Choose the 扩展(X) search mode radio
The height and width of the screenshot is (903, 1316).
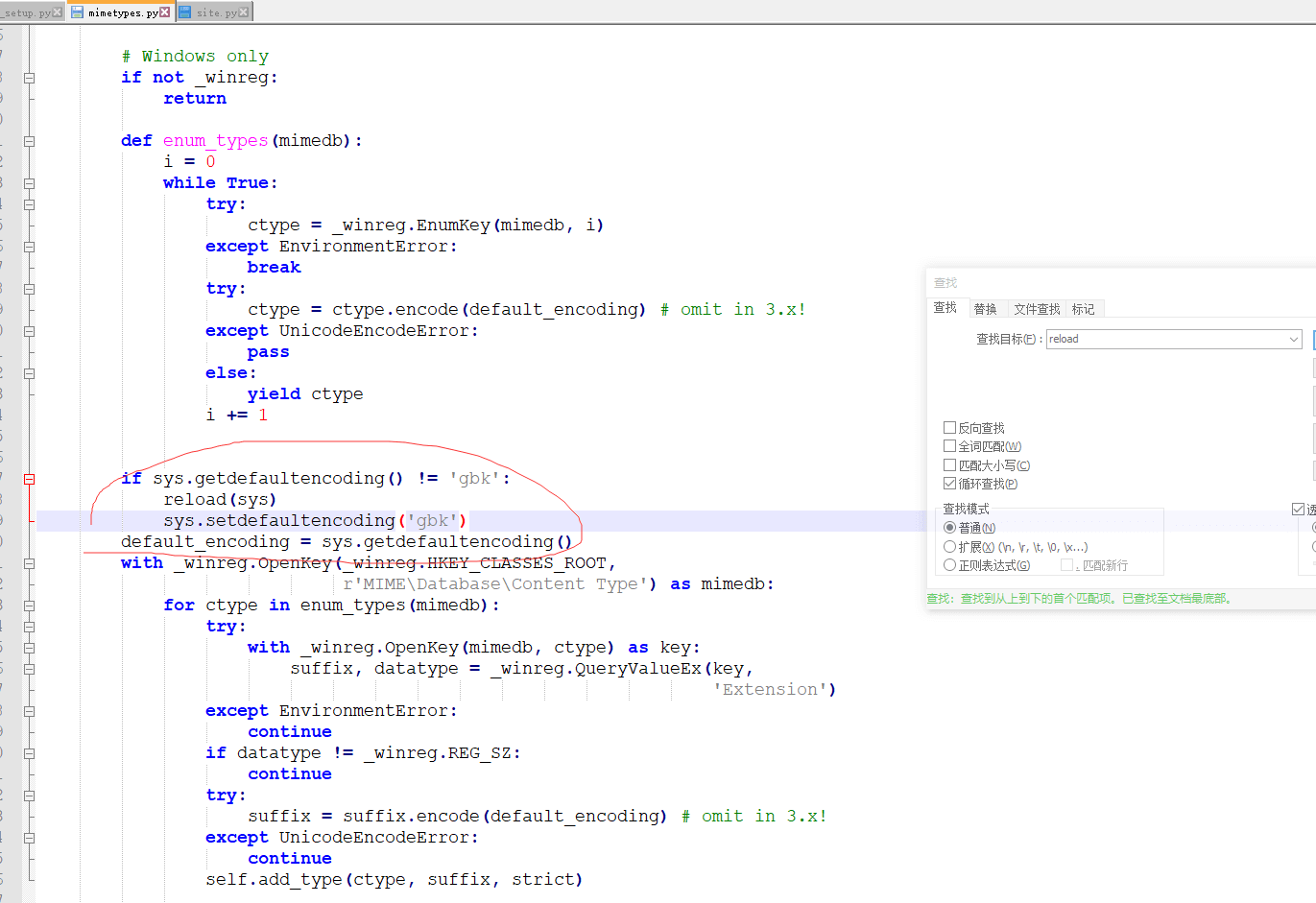coord(949,547)
